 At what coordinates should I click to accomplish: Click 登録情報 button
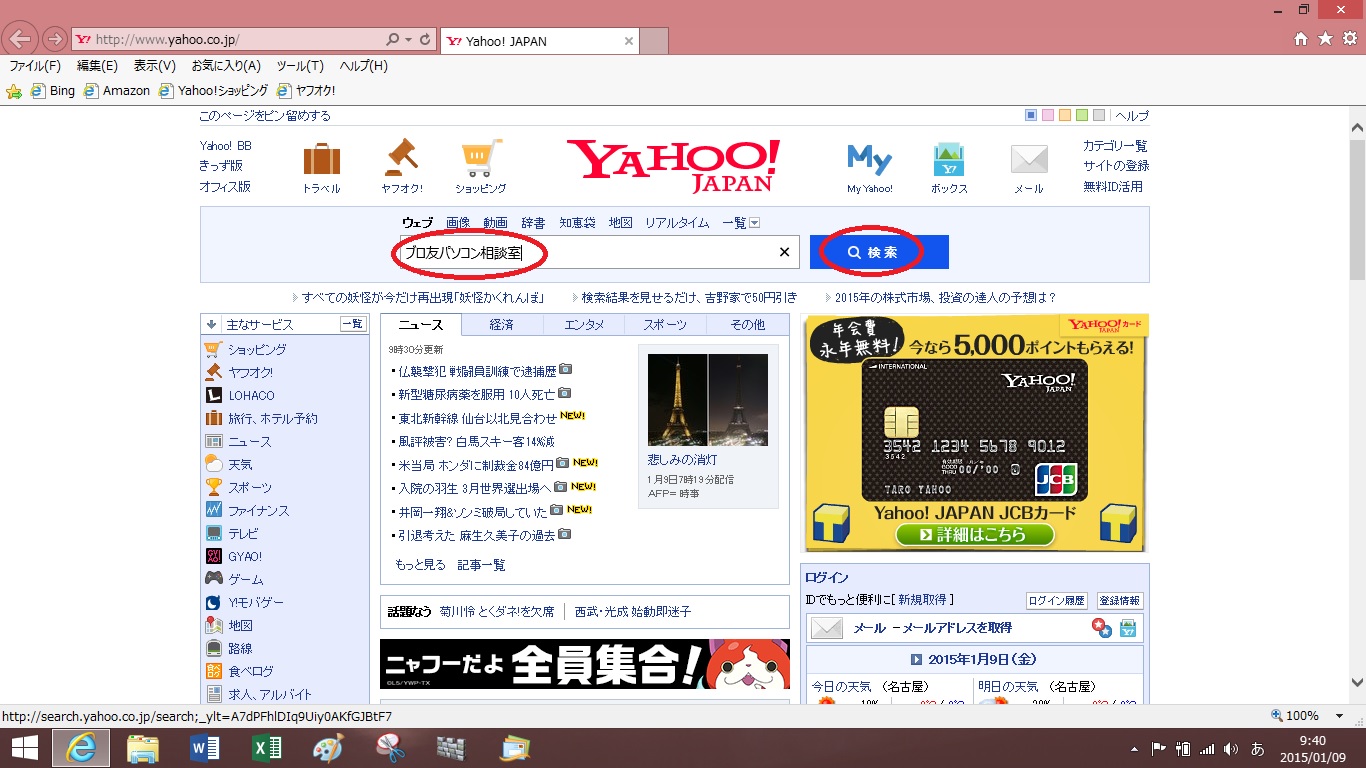[1120, 601]
